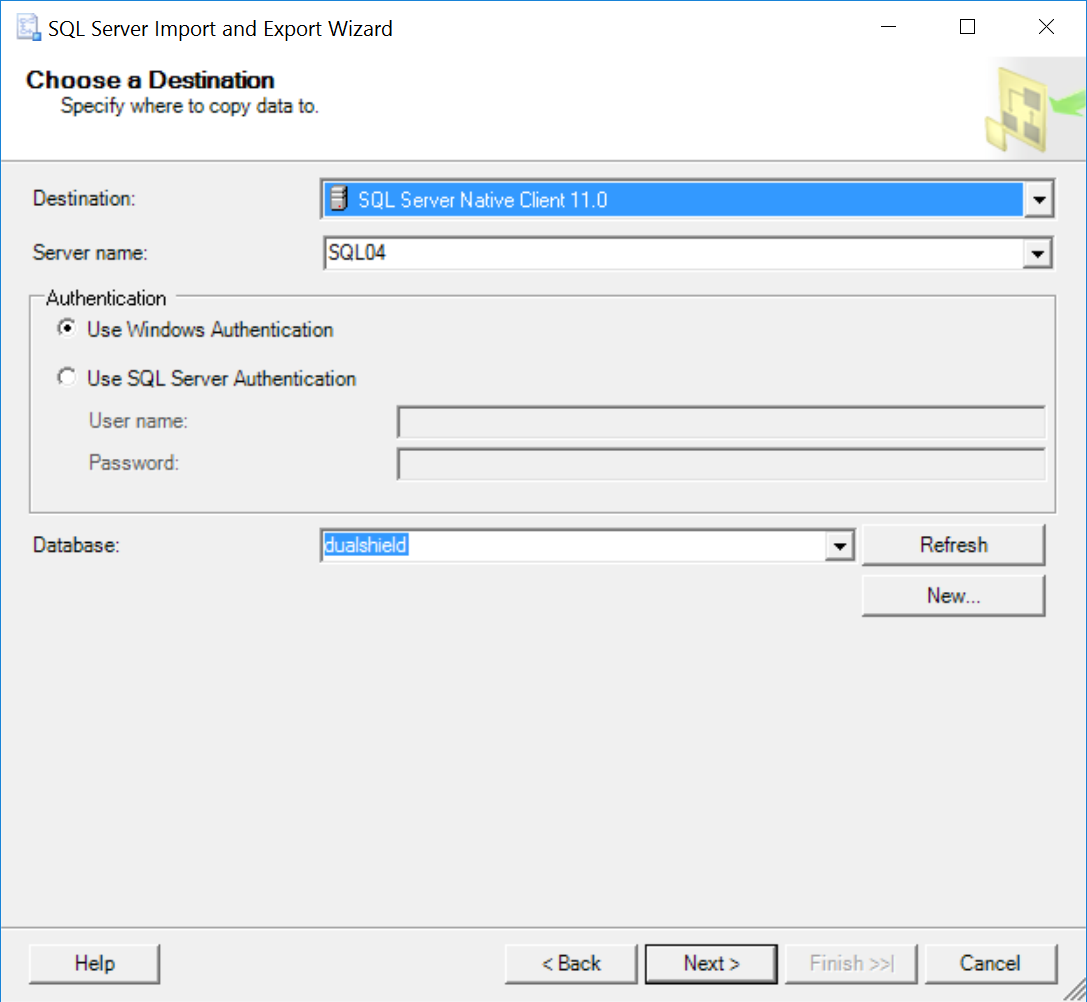Expand the Server name dropdown arrow
The width and height of the screenshot is (1087, 1002).
1037,253
